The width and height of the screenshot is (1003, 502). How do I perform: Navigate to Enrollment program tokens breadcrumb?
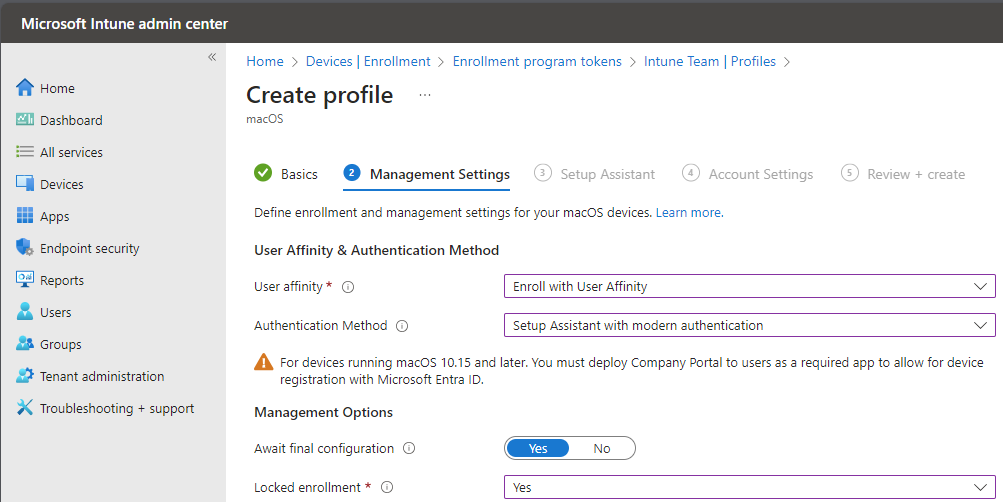click(x=537, y=61)
